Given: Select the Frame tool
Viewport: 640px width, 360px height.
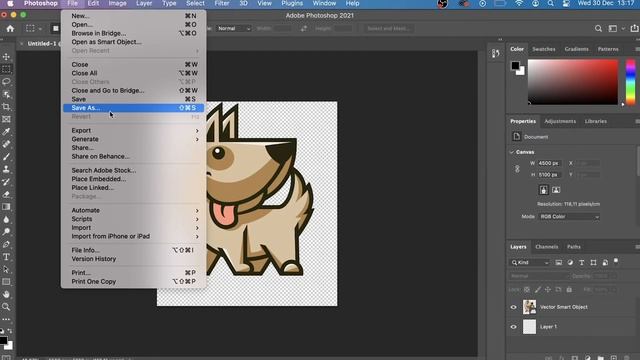Looking at the screenshot, I should [x=6, y=119].
